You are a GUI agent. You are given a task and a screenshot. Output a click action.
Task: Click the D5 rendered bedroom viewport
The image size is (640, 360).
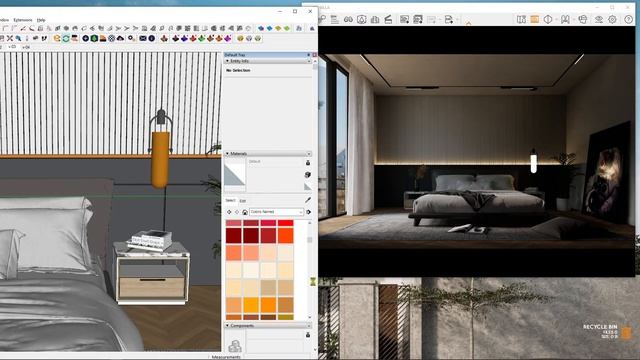(476, 151)
